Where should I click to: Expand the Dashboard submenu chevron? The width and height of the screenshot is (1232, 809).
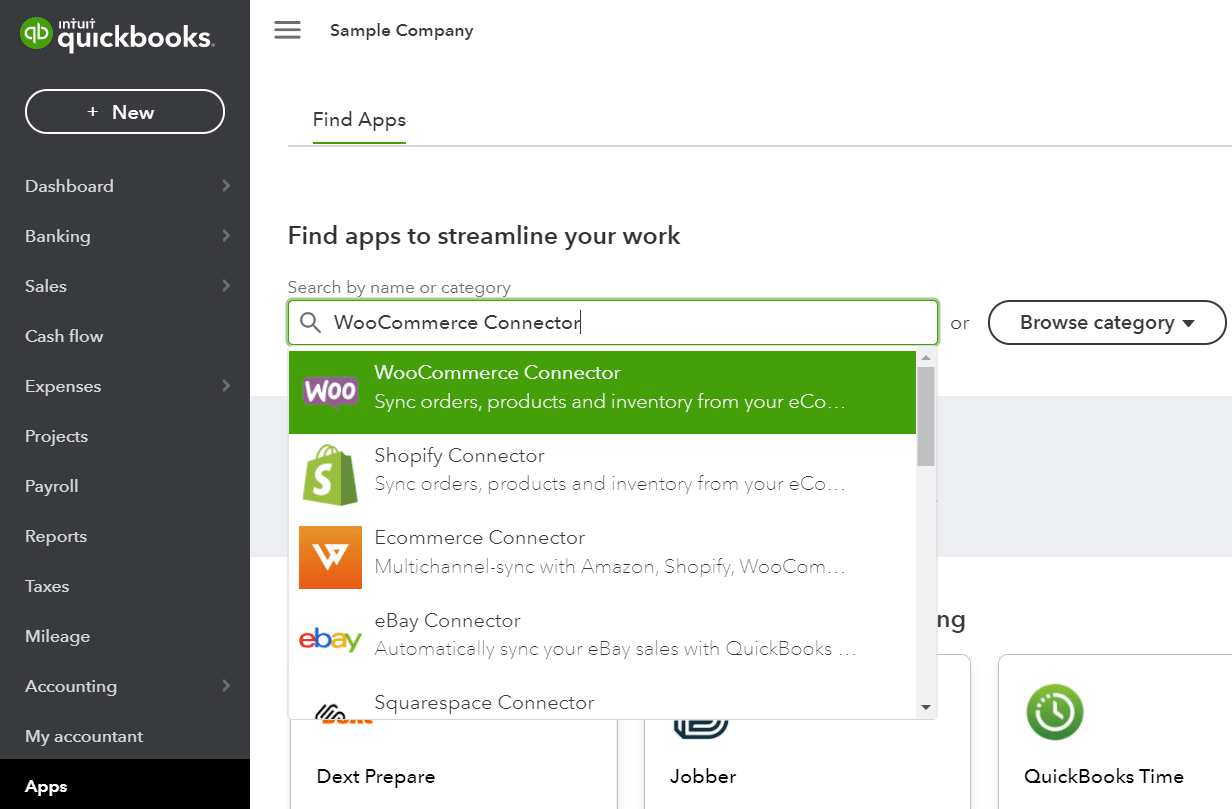226,185
